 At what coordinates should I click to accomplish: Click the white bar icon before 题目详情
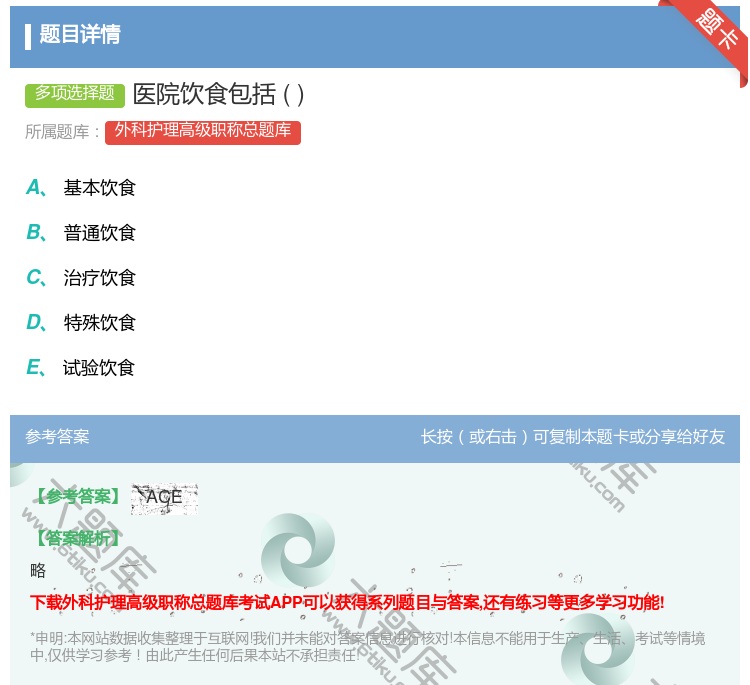point(28,36)
